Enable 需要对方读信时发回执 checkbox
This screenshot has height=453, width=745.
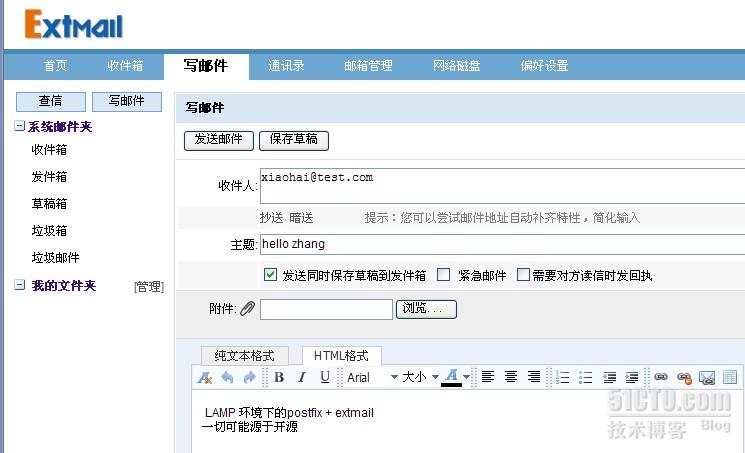point(523,275)
